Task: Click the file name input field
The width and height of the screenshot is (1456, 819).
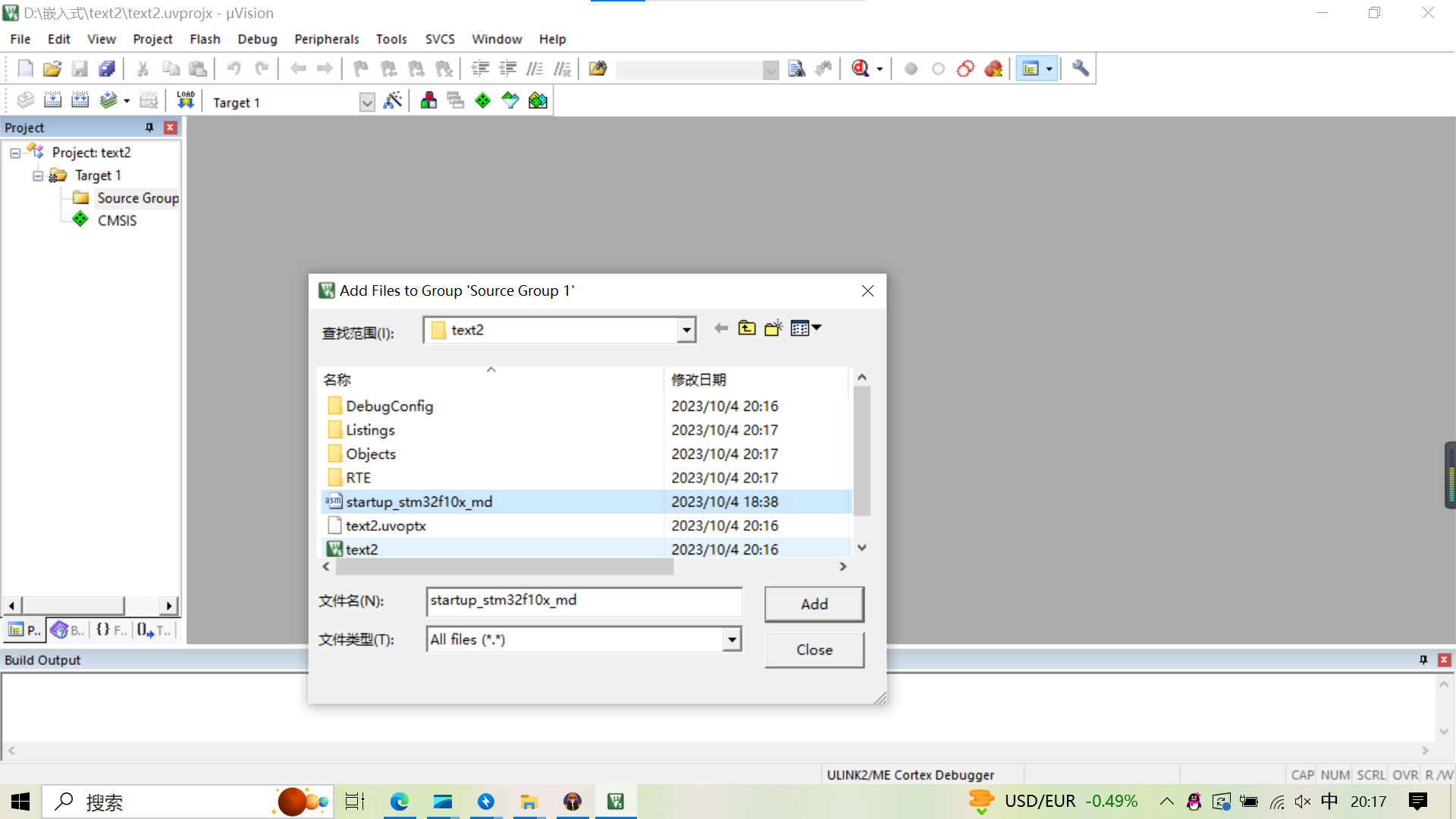Action: click(x=584, y=601)
